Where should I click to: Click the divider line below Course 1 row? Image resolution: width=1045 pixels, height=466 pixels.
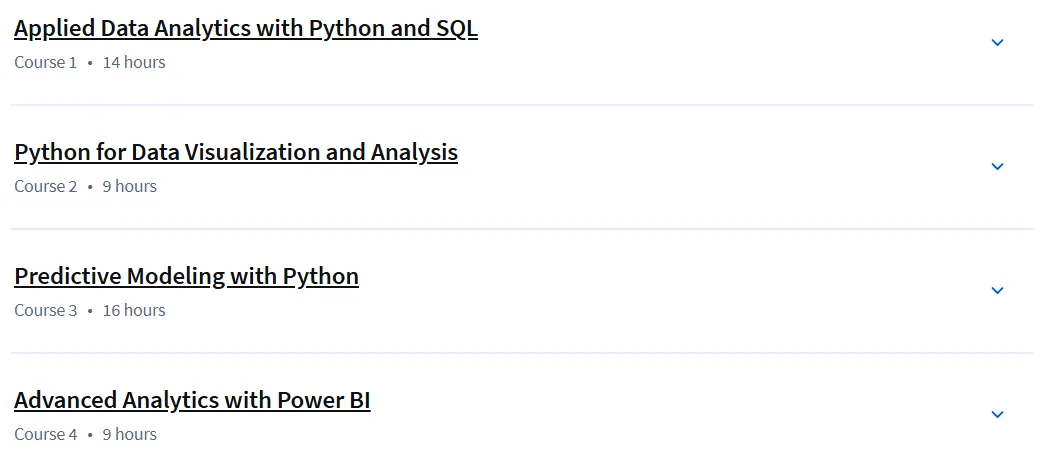(x=522, y=105)
